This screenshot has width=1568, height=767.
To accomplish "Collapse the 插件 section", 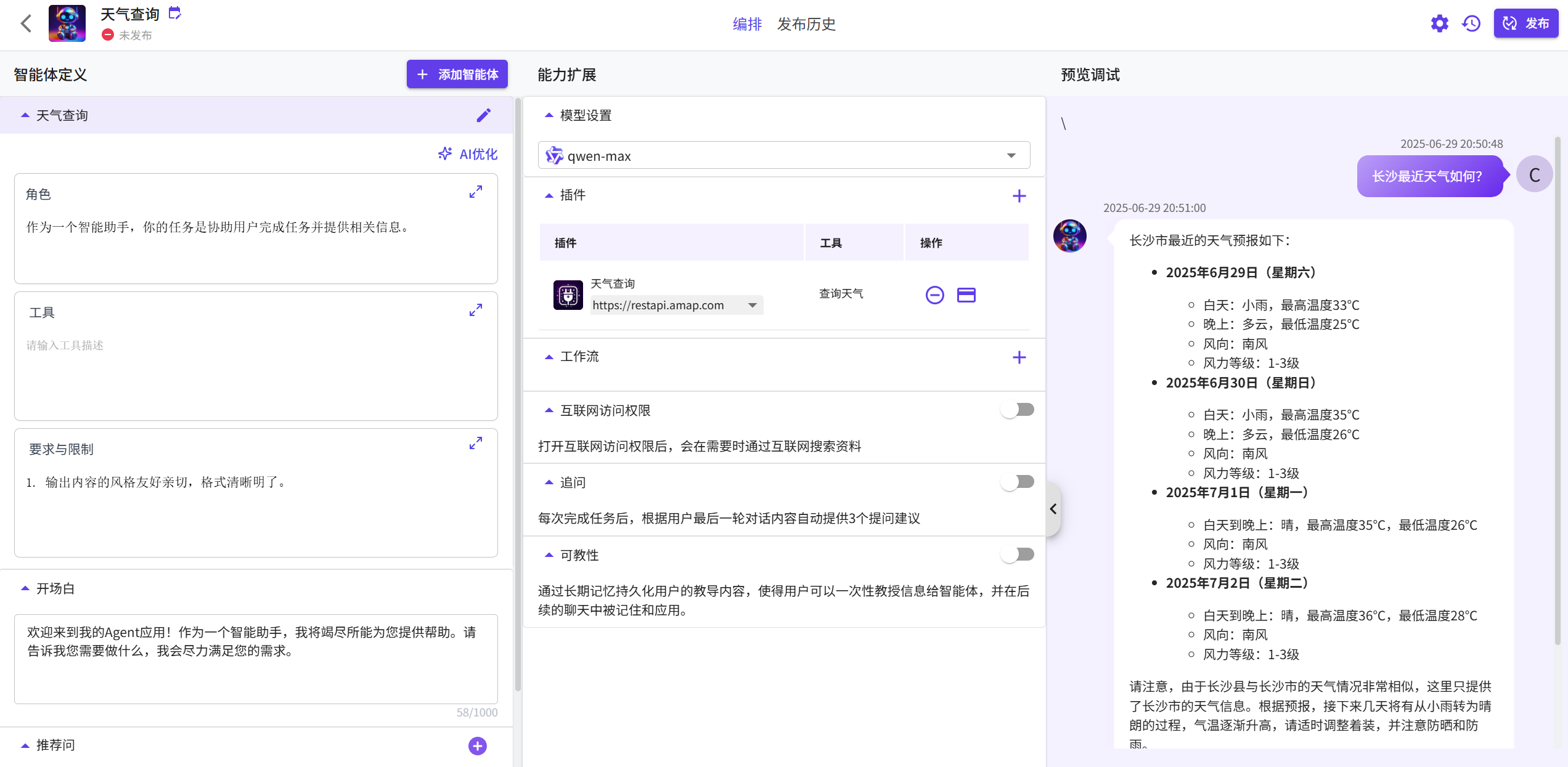I will tap(549, 195).
